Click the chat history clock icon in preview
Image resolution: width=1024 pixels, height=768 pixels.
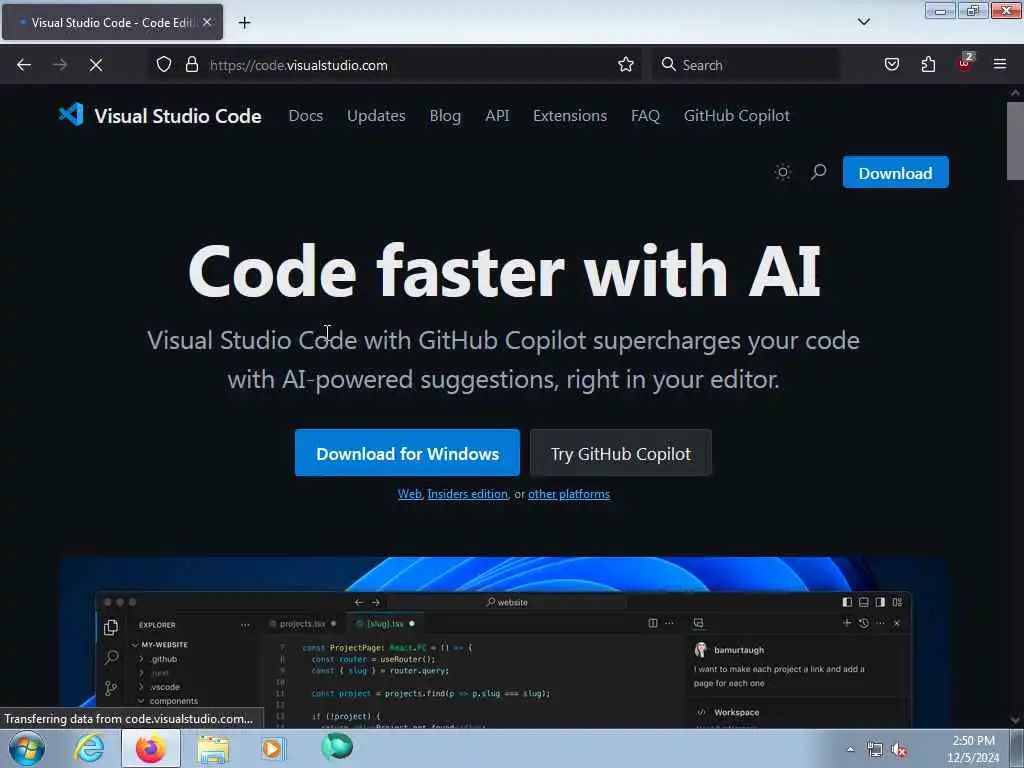pos(863,623)
